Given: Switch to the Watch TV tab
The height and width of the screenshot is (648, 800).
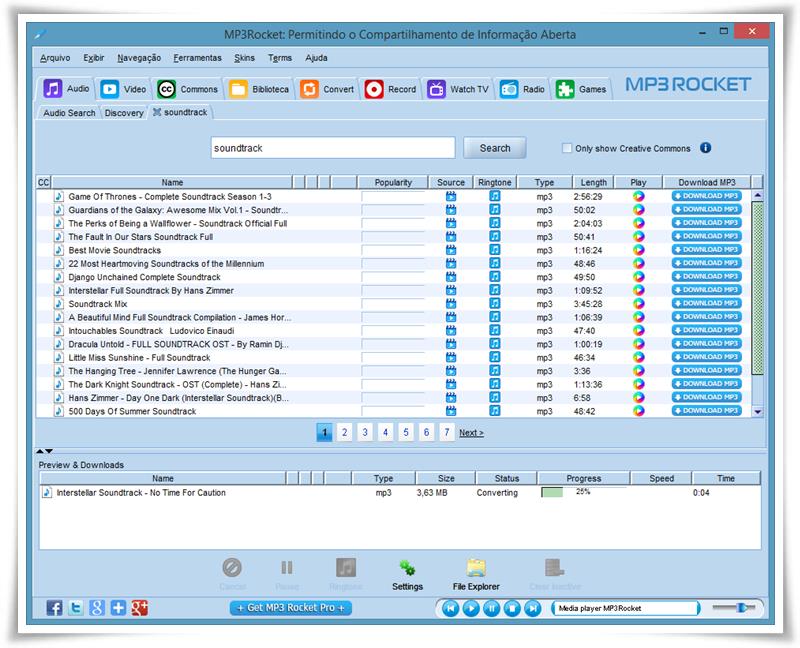Looking at the screenshot, I should pyautogui.click(x=458, y=89).
